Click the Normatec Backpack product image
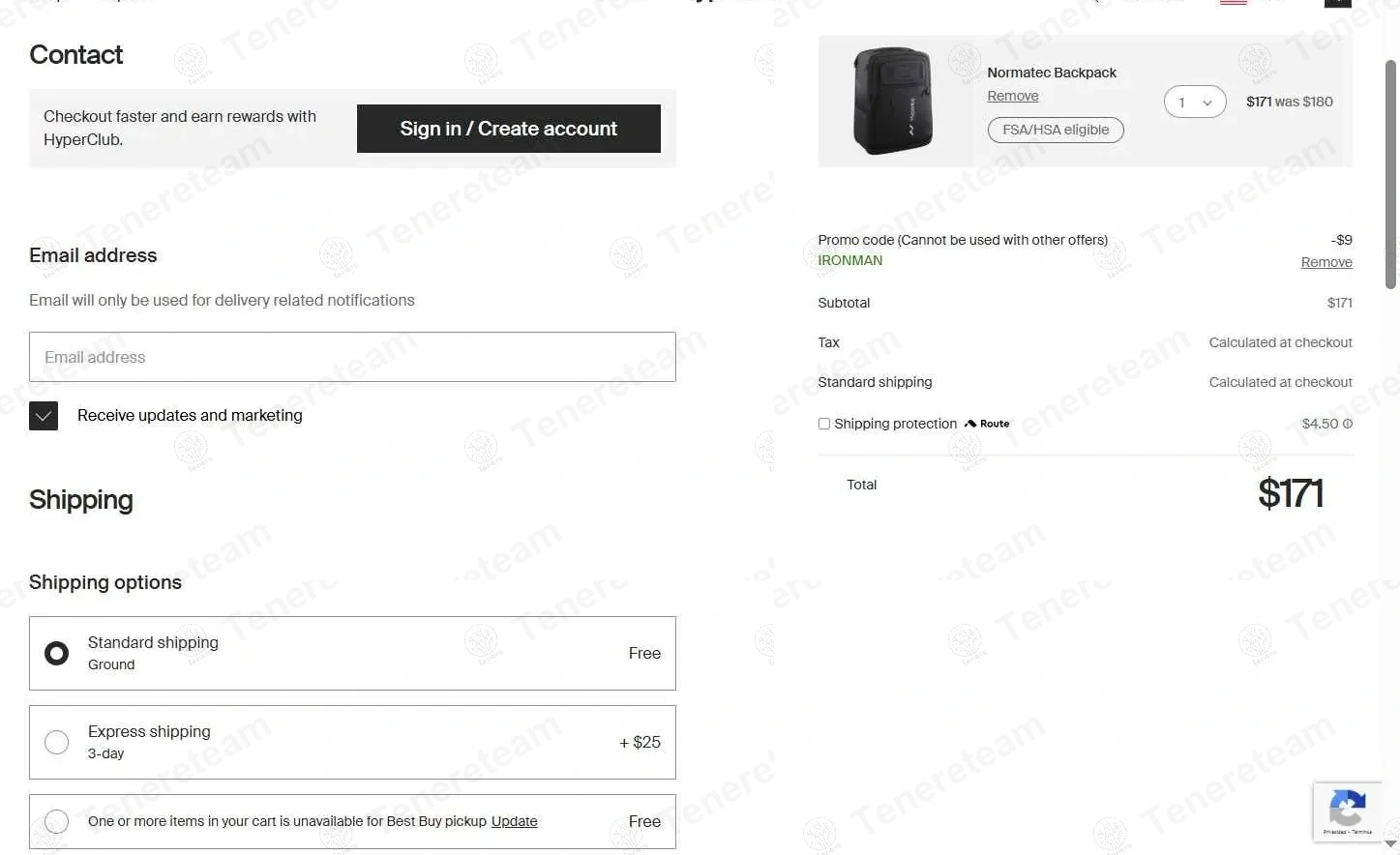 point(892,102)
